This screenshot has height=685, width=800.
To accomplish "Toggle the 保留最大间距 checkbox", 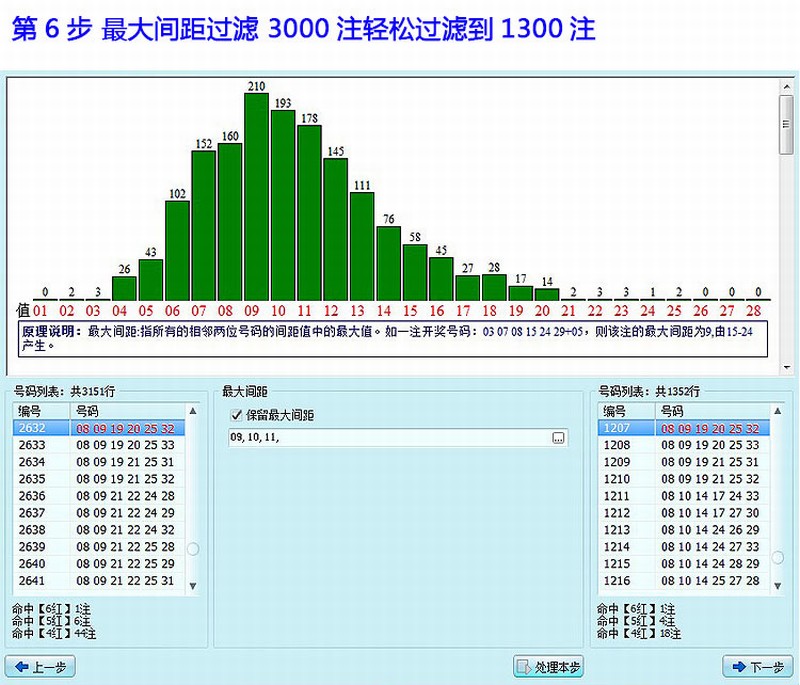I will [237, 415].
